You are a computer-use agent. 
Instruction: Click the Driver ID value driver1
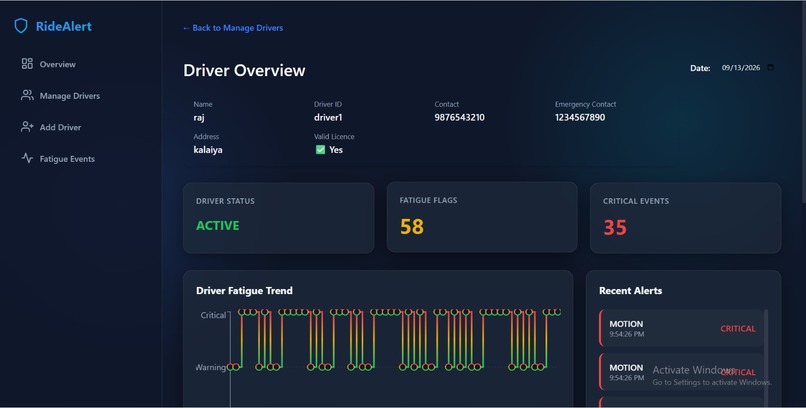tap(328, 117)
